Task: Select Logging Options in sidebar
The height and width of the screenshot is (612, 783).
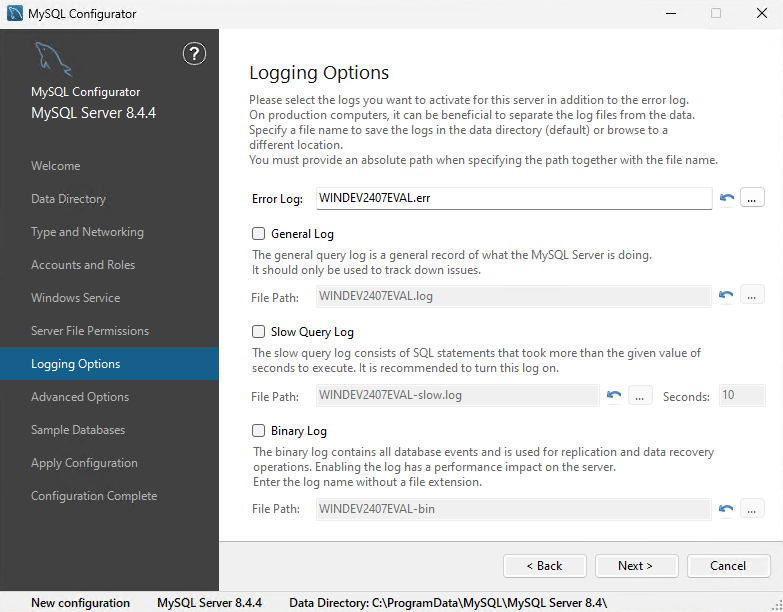Action: [109, 363]
